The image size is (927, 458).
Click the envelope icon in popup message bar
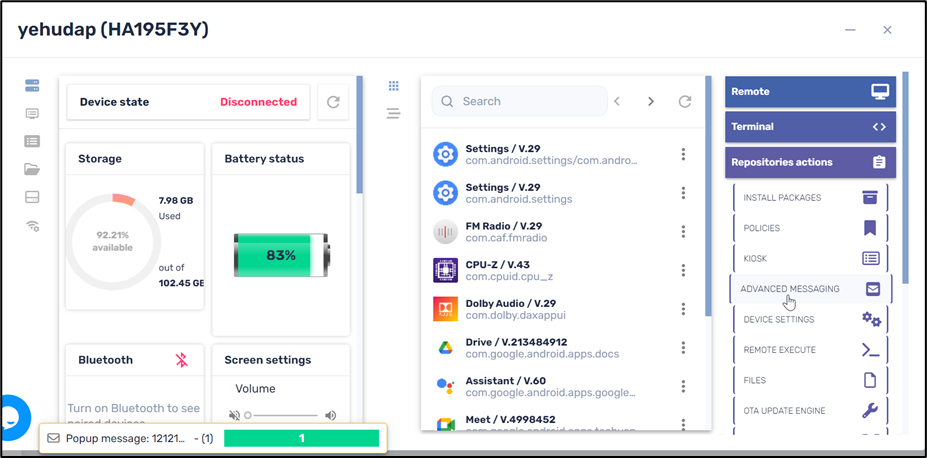54,438
